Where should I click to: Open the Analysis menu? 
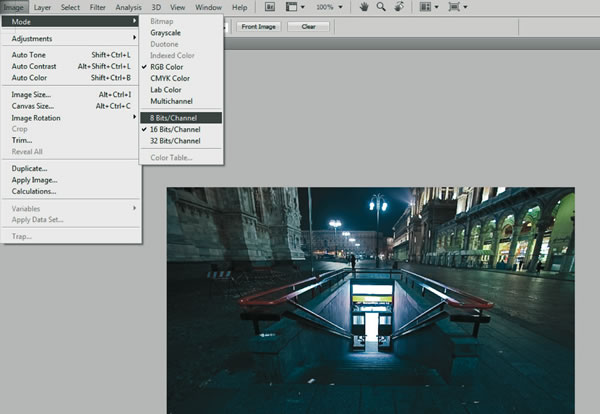point(129,7)
